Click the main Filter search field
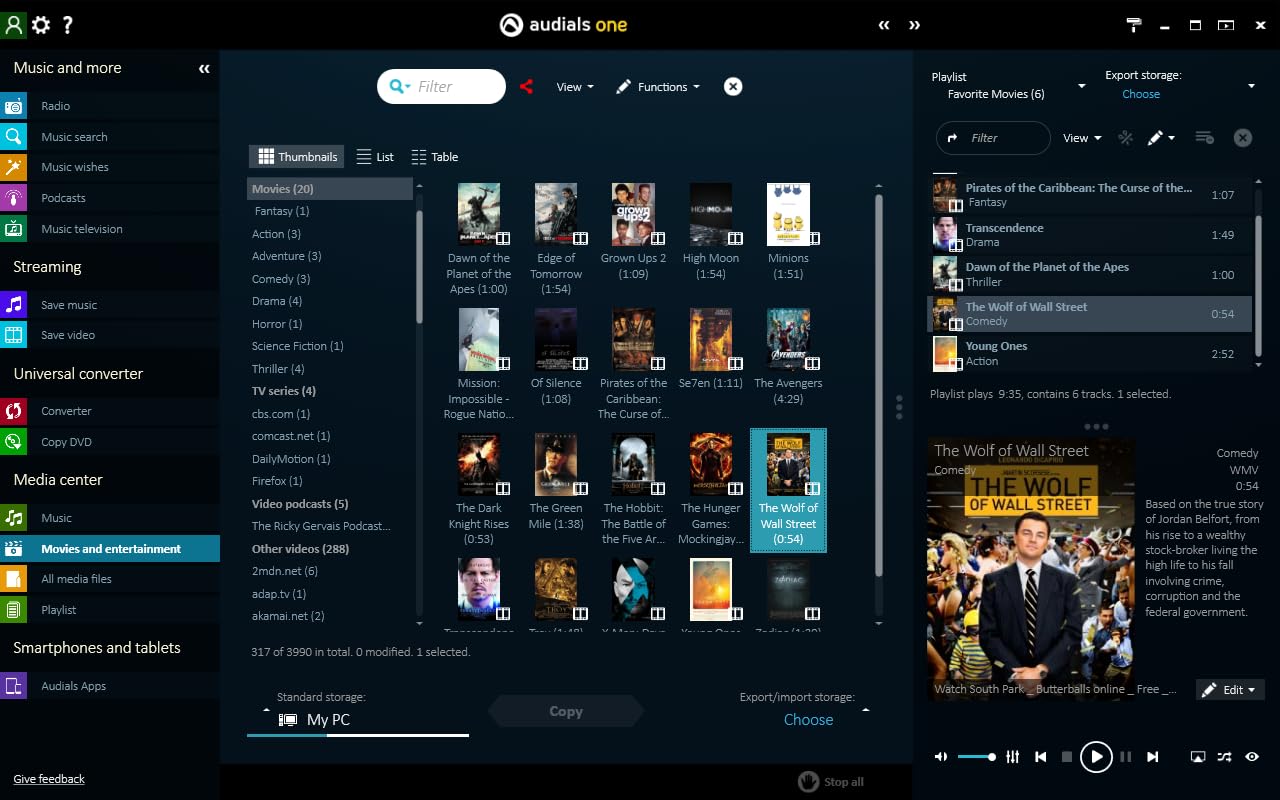The image size is (1280, 800). 441,87
